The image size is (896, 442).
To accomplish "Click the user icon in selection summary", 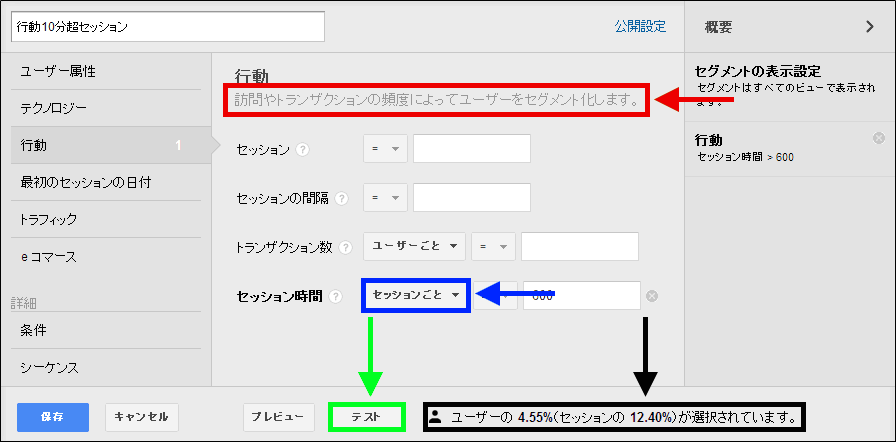I will 435,416.
